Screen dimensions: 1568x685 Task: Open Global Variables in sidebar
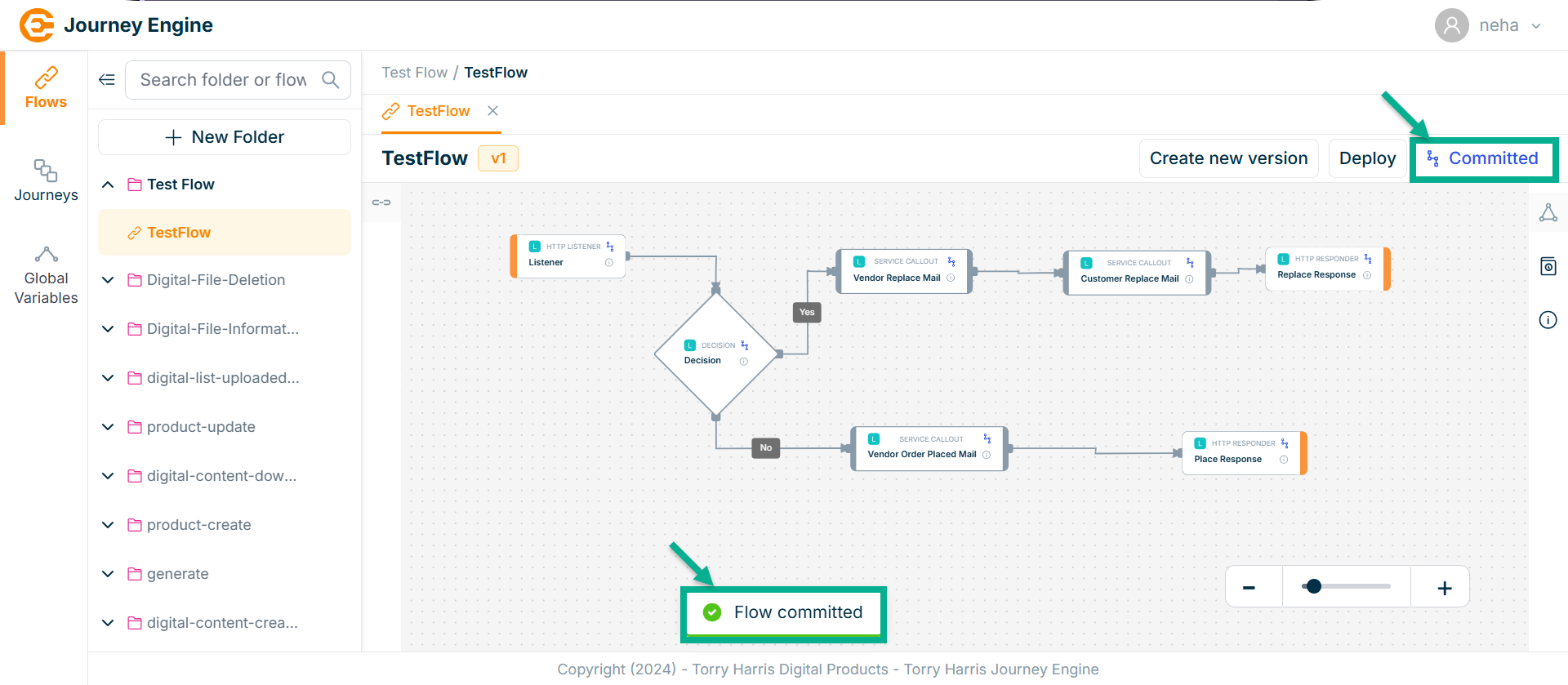[46, 276]
